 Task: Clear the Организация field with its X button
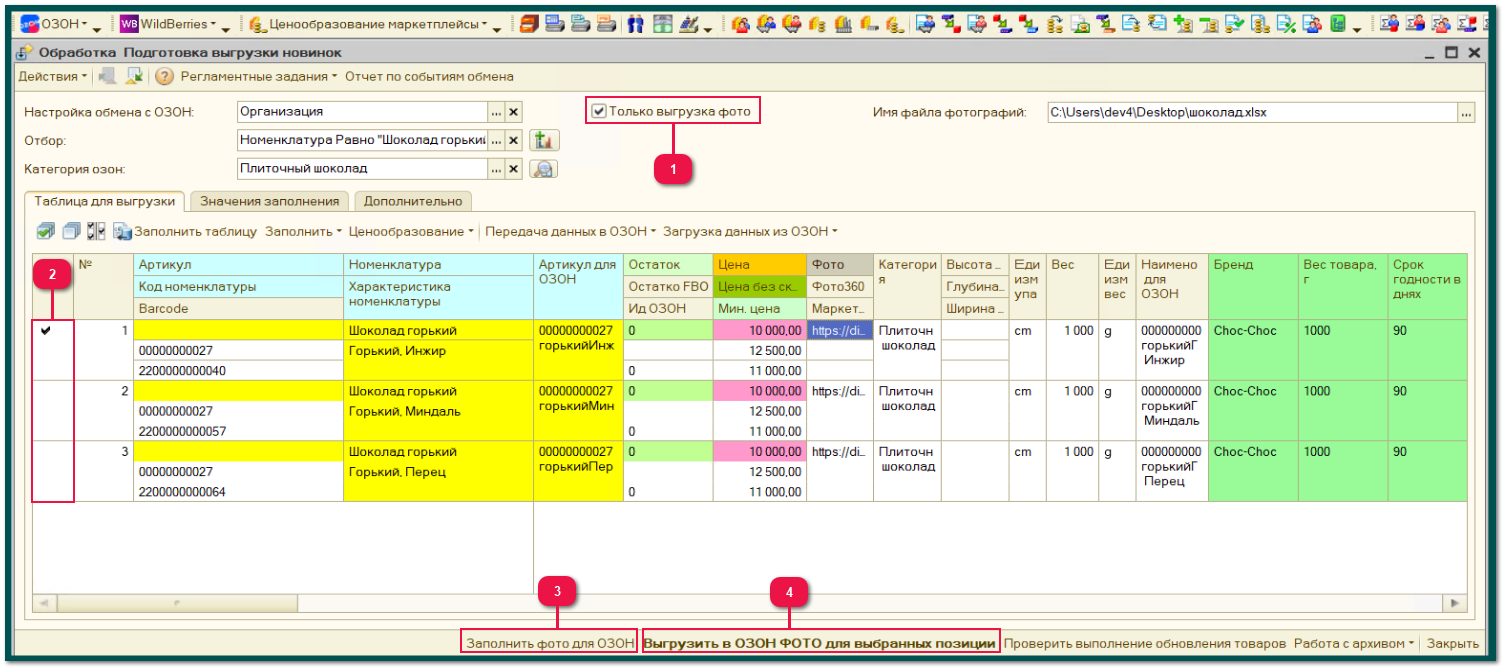[513, 112]
